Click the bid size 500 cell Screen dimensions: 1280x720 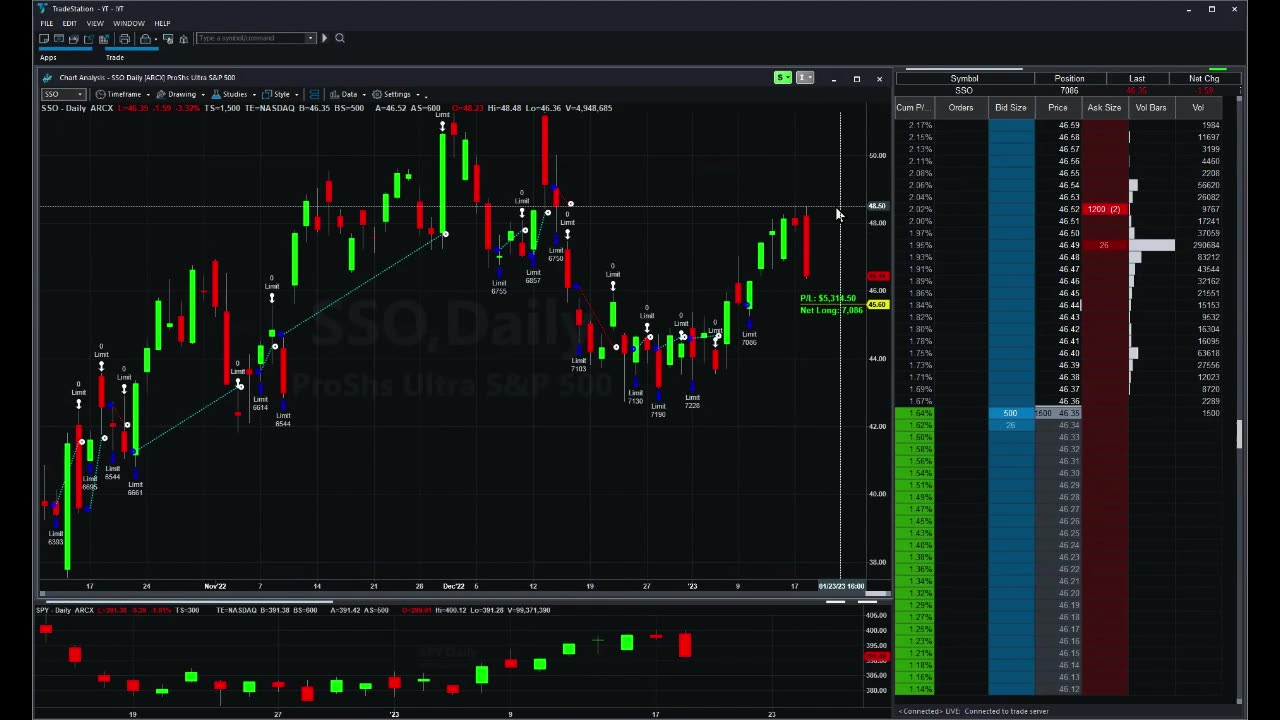(1010, 414)
